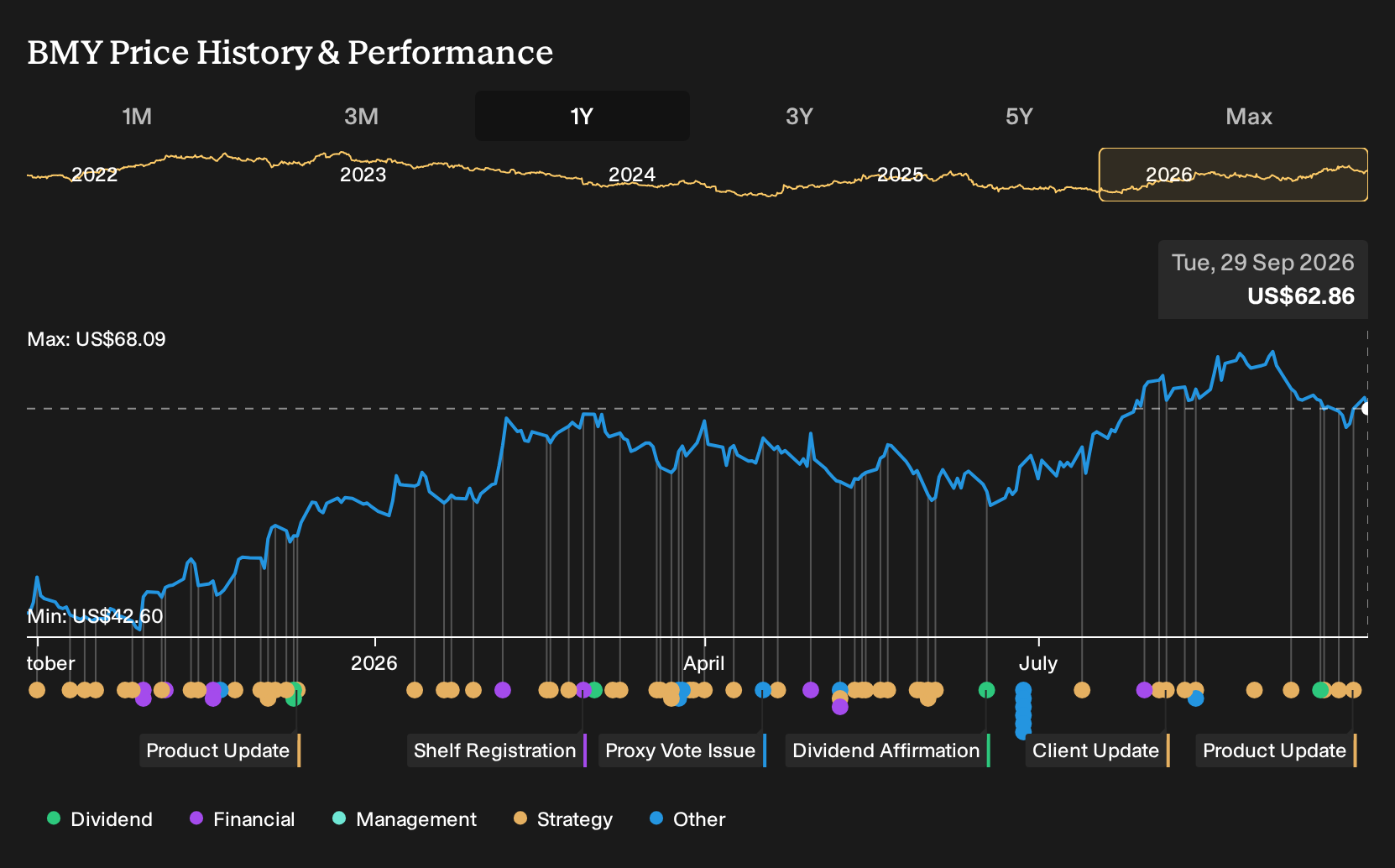The height and width of the screenshot is (868, 1395).
Task: Click purple financial dot under Shelf Registration line
Action: point(583,690)
